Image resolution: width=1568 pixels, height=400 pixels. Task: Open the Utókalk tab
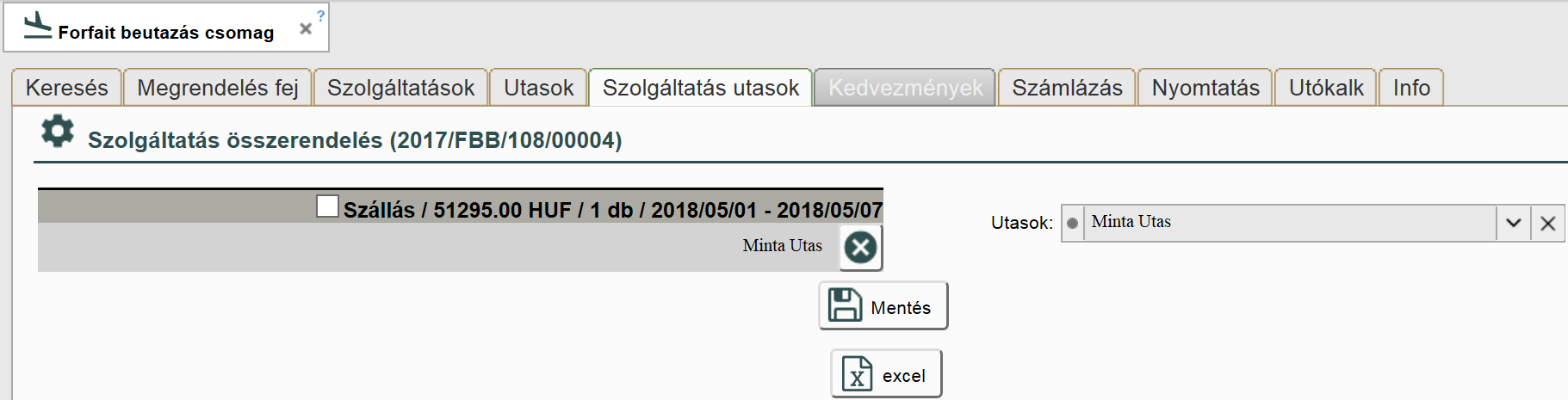click(x=1325, y=88)
